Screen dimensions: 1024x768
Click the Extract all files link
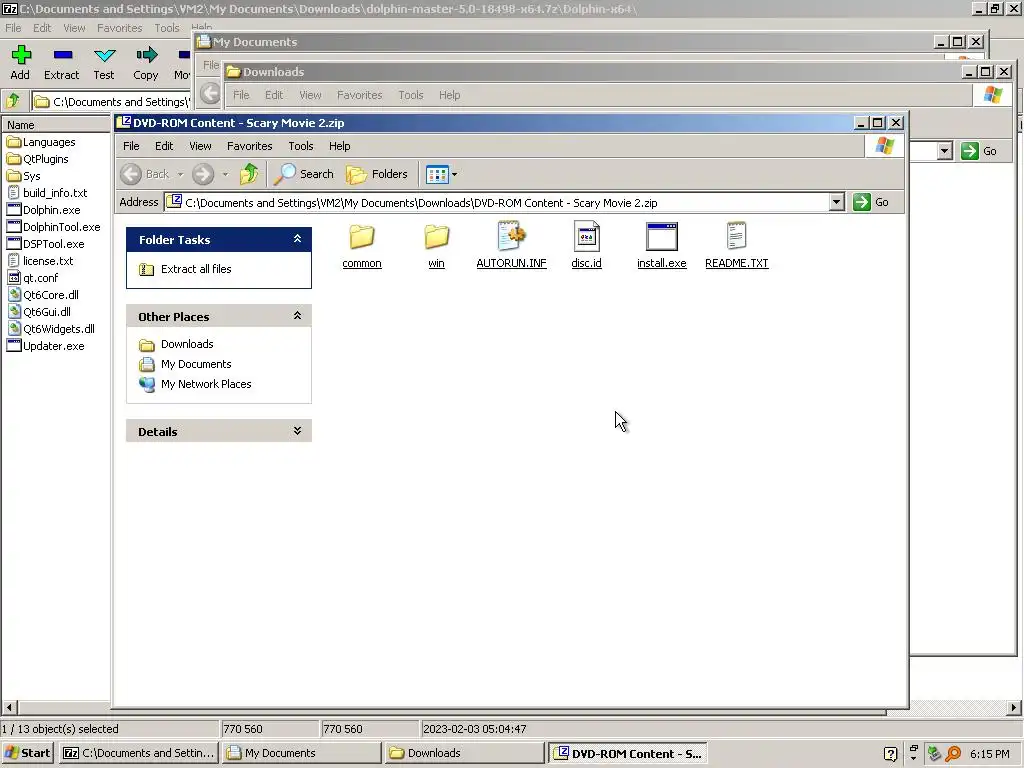[196, 269]
